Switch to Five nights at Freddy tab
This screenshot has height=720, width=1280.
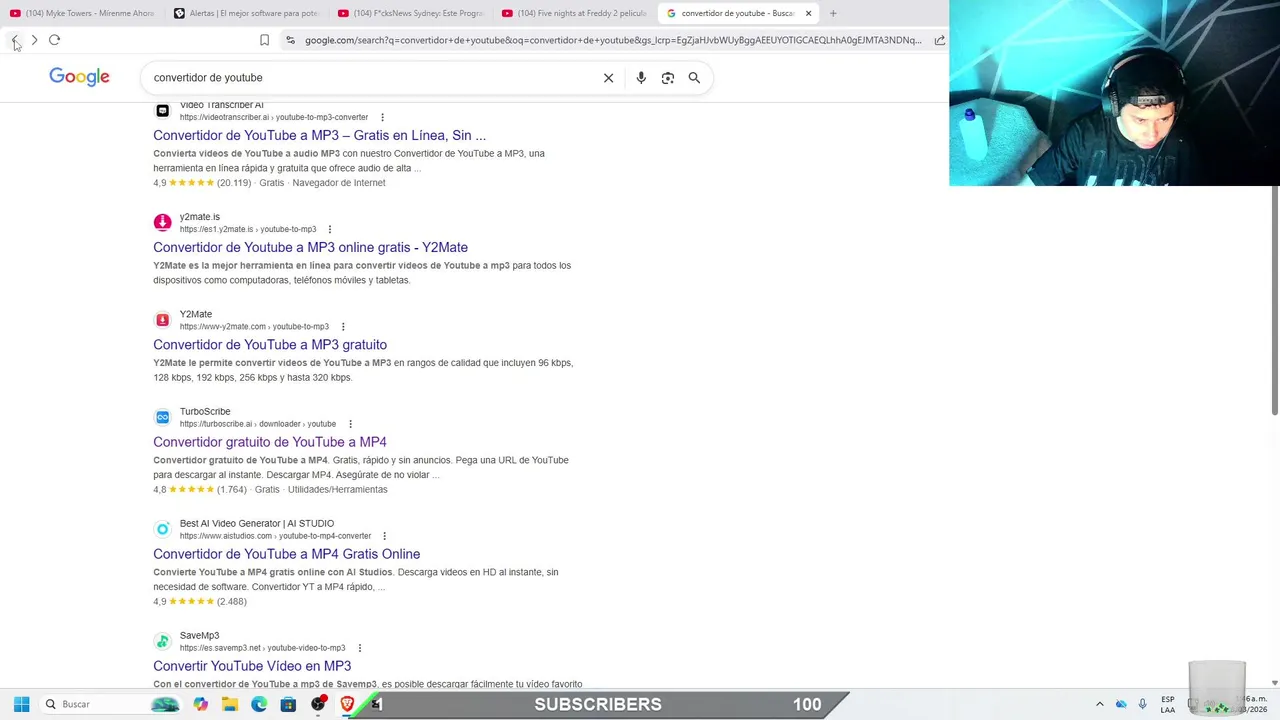pyautogui.click(x=575, y=13)
